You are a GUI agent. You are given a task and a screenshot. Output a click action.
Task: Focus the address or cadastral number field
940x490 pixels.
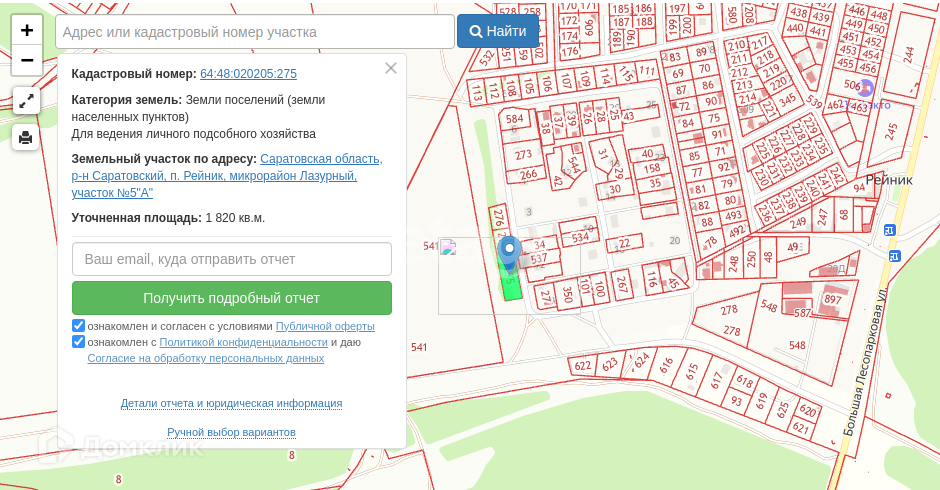(x=255, y=32)
